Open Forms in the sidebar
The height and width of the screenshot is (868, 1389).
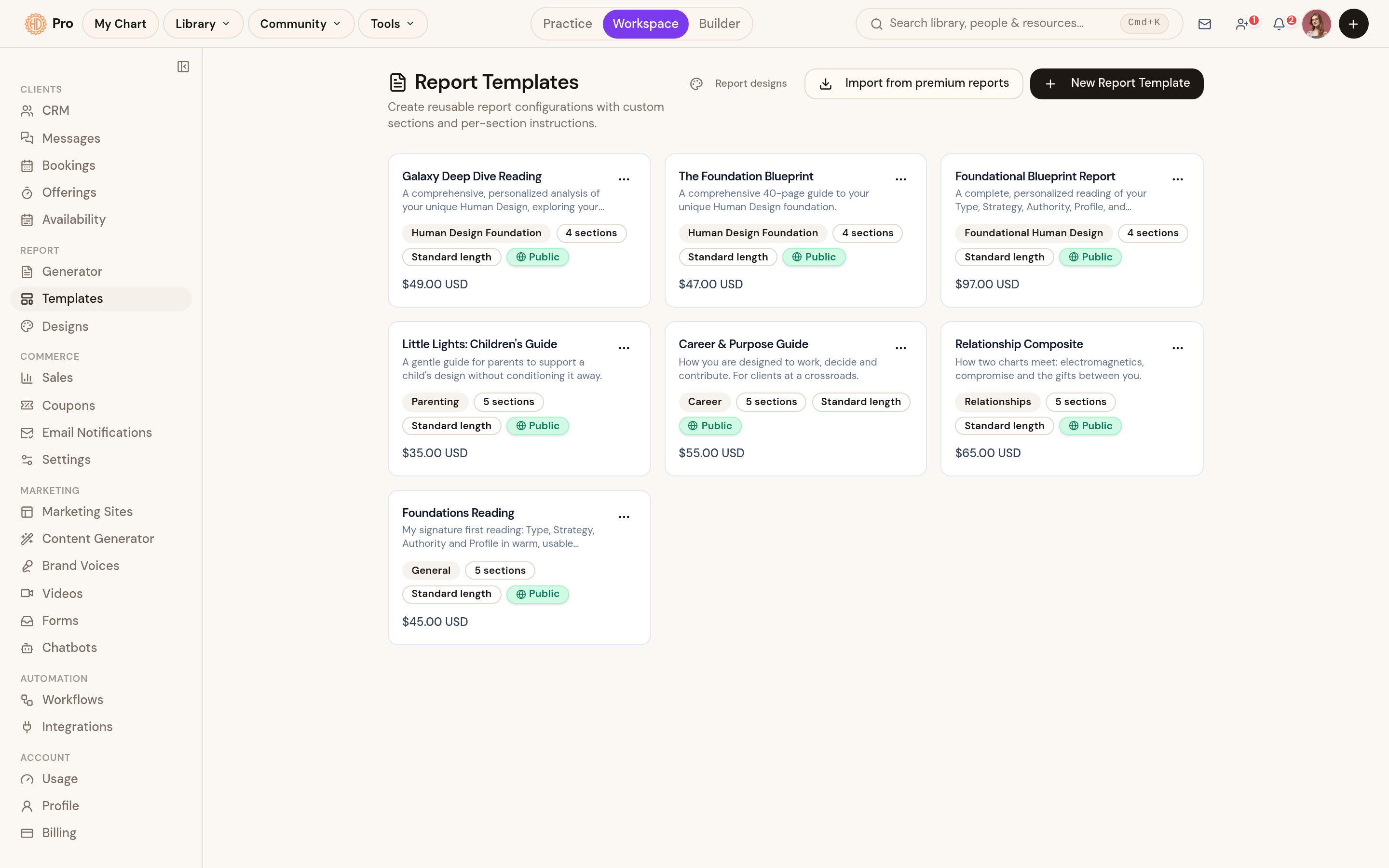click(101, 621)
